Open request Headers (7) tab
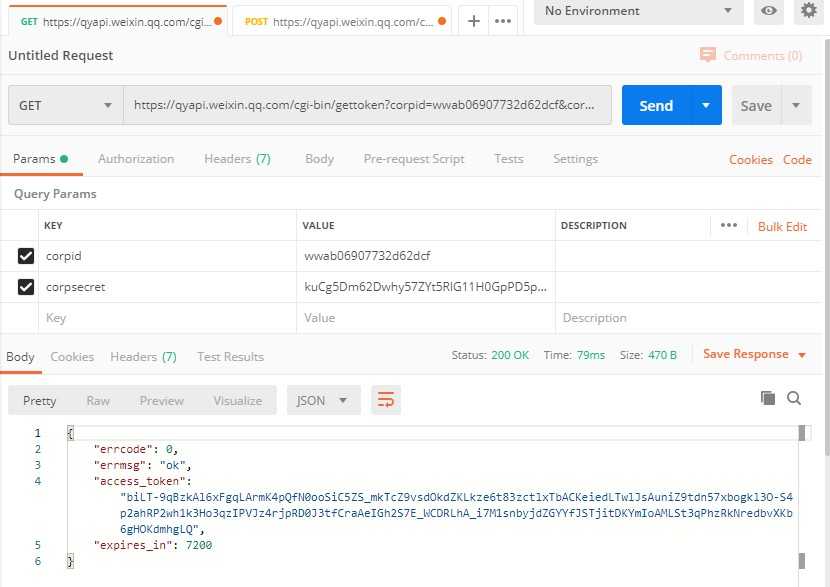830x587 pixels. tap(237, 159)
